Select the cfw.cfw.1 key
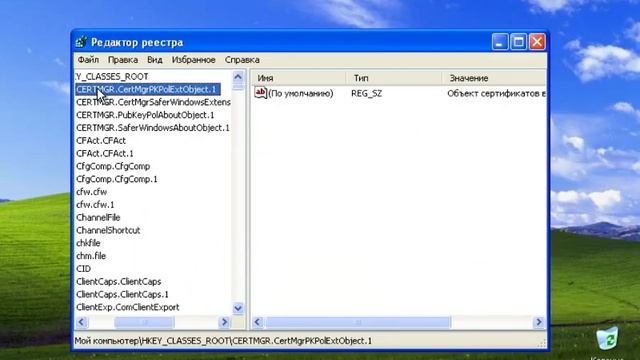Image resolution: width=640 pixels, height=360 pixels. click(x=95, y=204)
